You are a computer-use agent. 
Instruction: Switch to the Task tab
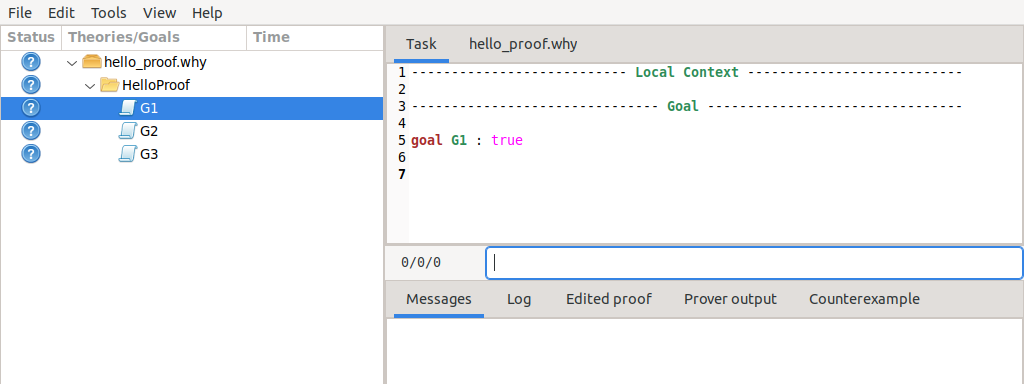(x=421, y=44)
